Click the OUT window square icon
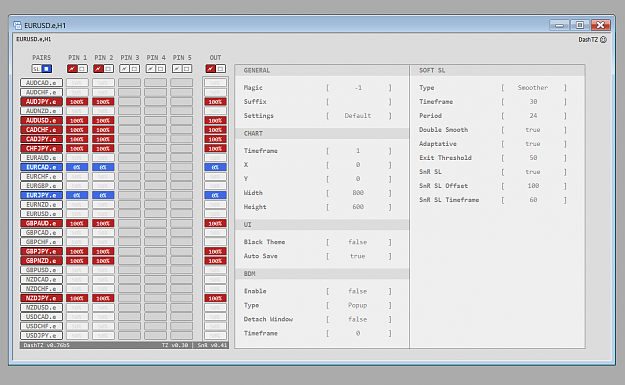This screenshot has width=625, height=385. 220,69
